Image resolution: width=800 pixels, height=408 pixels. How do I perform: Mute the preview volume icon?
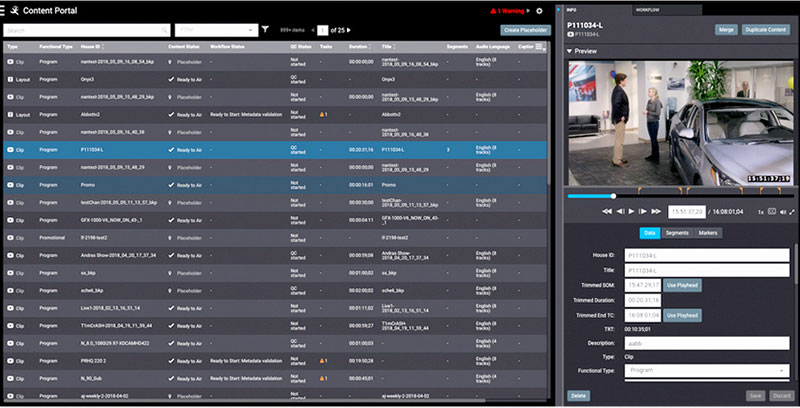[782, 212]
